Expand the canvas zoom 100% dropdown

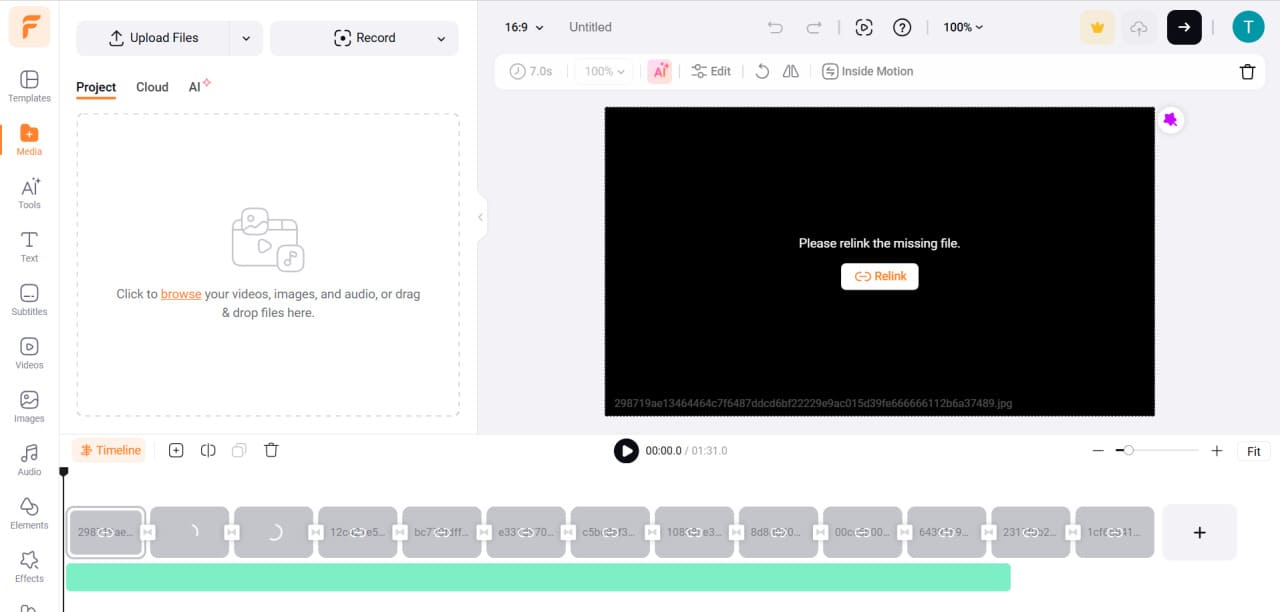[x=961, y=27]
